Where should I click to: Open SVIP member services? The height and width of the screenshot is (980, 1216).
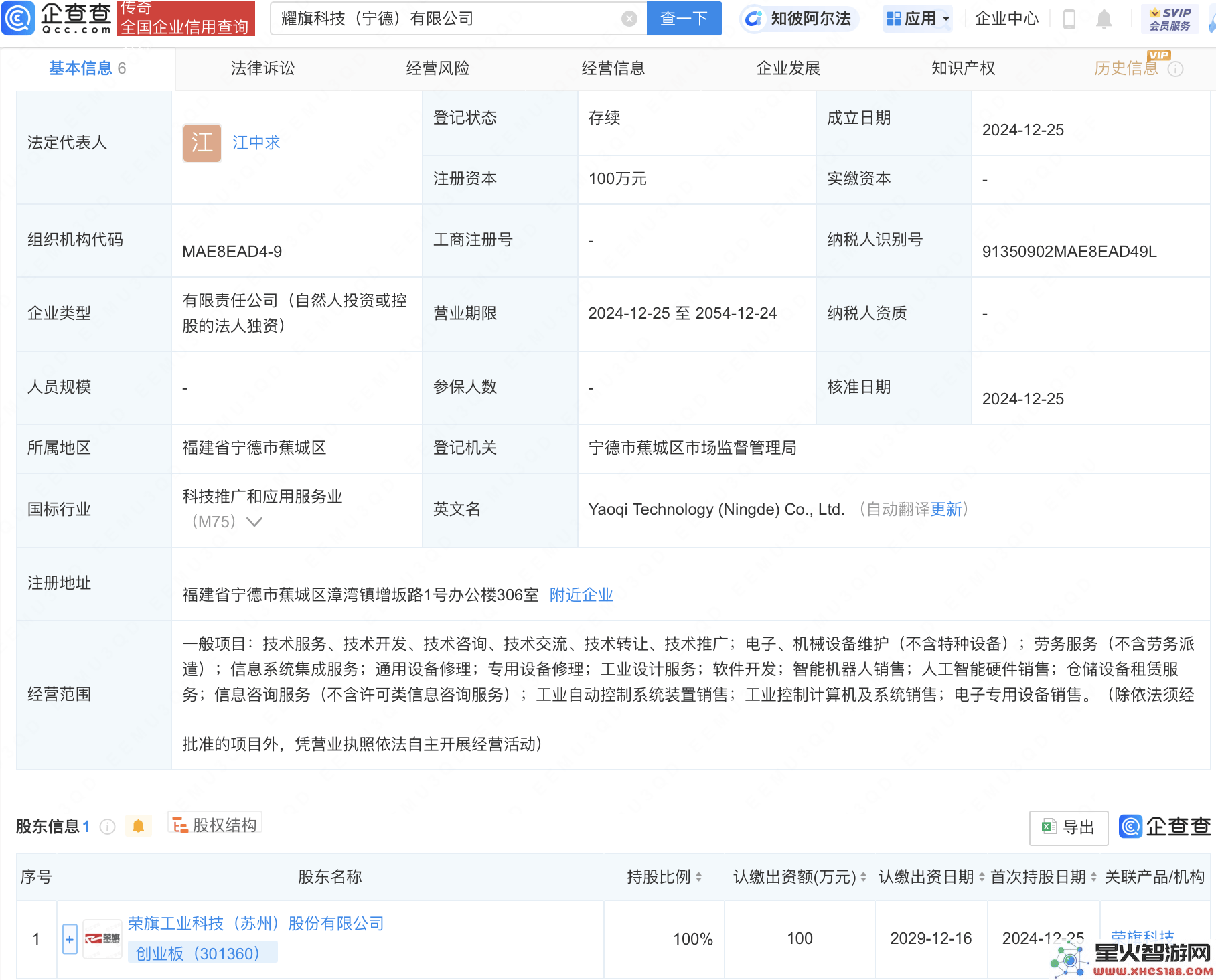coord(1170,19)
